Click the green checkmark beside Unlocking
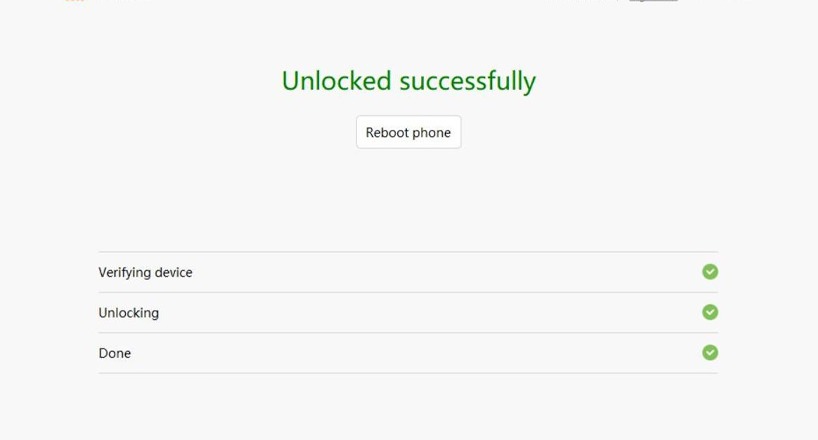The height and width of the screenshot is (440, 818). (x=710, y=312)
